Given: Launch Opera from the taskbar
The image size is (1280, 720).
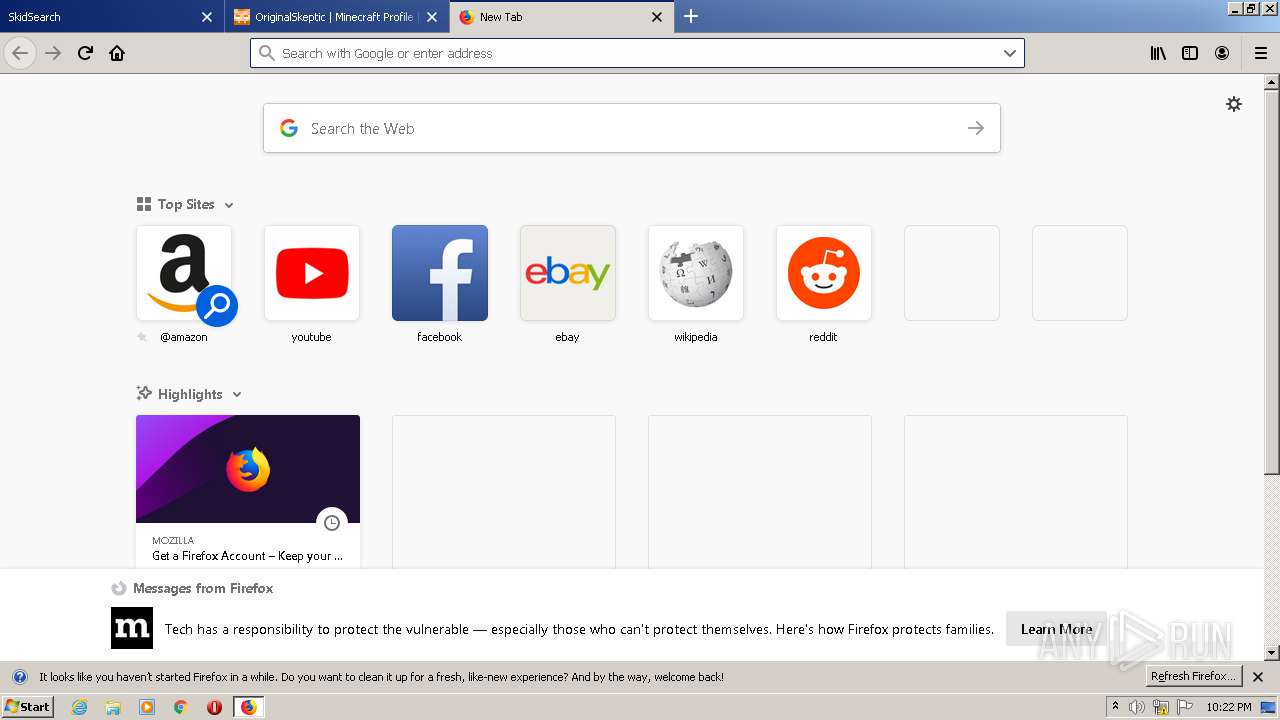Looking at the screenshot, I should (x=214, y=707).
